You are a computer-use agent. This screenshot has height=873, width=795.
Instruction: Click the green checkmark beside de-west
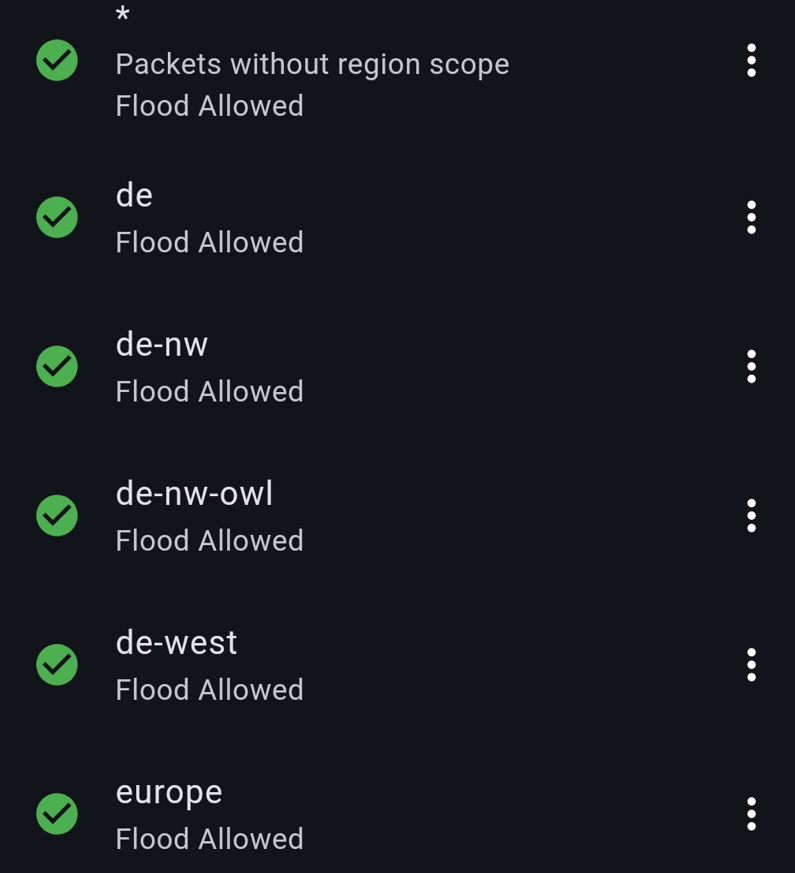tap(57, 664)
